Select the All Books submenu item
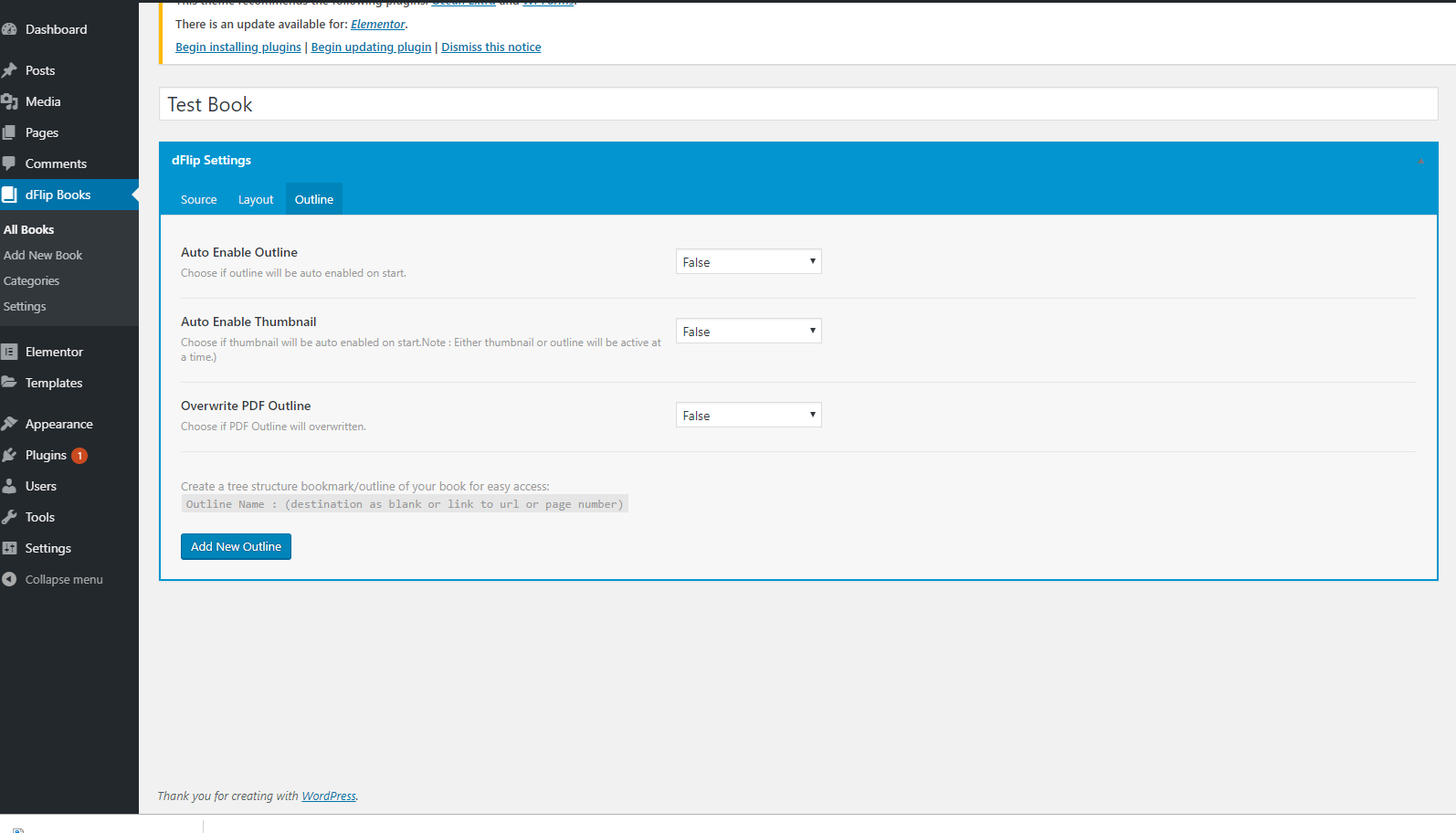Image resolution: width=1456 pixels, height=833 pixels. point(28,229)
